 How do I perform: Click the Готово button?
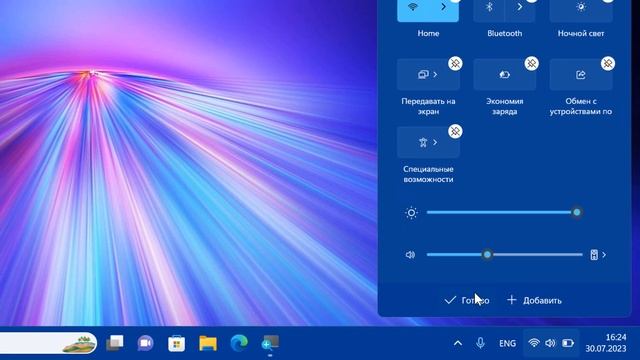tap(467, 300)
